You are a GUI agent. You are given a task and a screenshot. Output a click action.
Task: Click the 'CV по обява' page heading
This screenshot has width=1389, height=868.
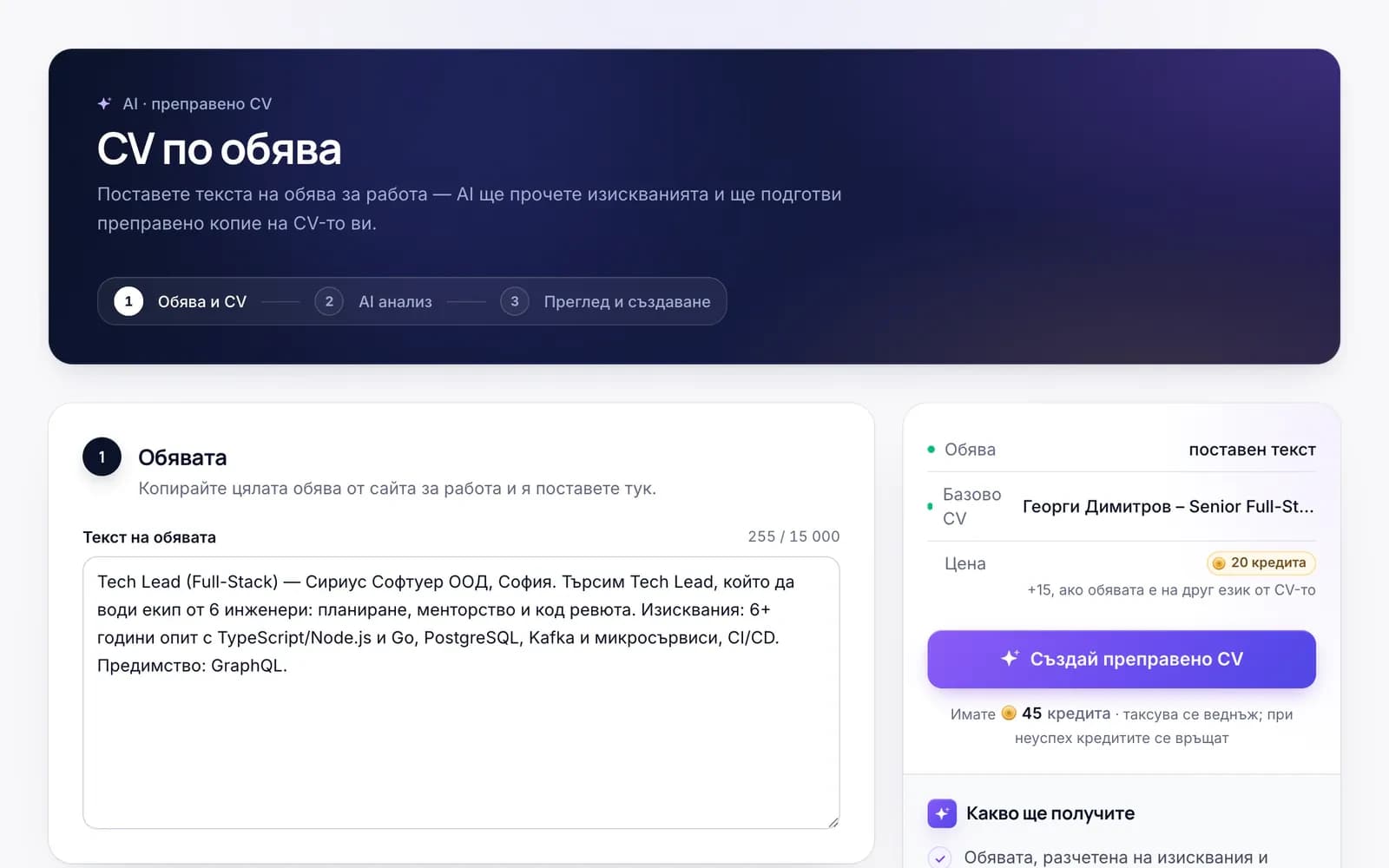click(x=219, y=148)
